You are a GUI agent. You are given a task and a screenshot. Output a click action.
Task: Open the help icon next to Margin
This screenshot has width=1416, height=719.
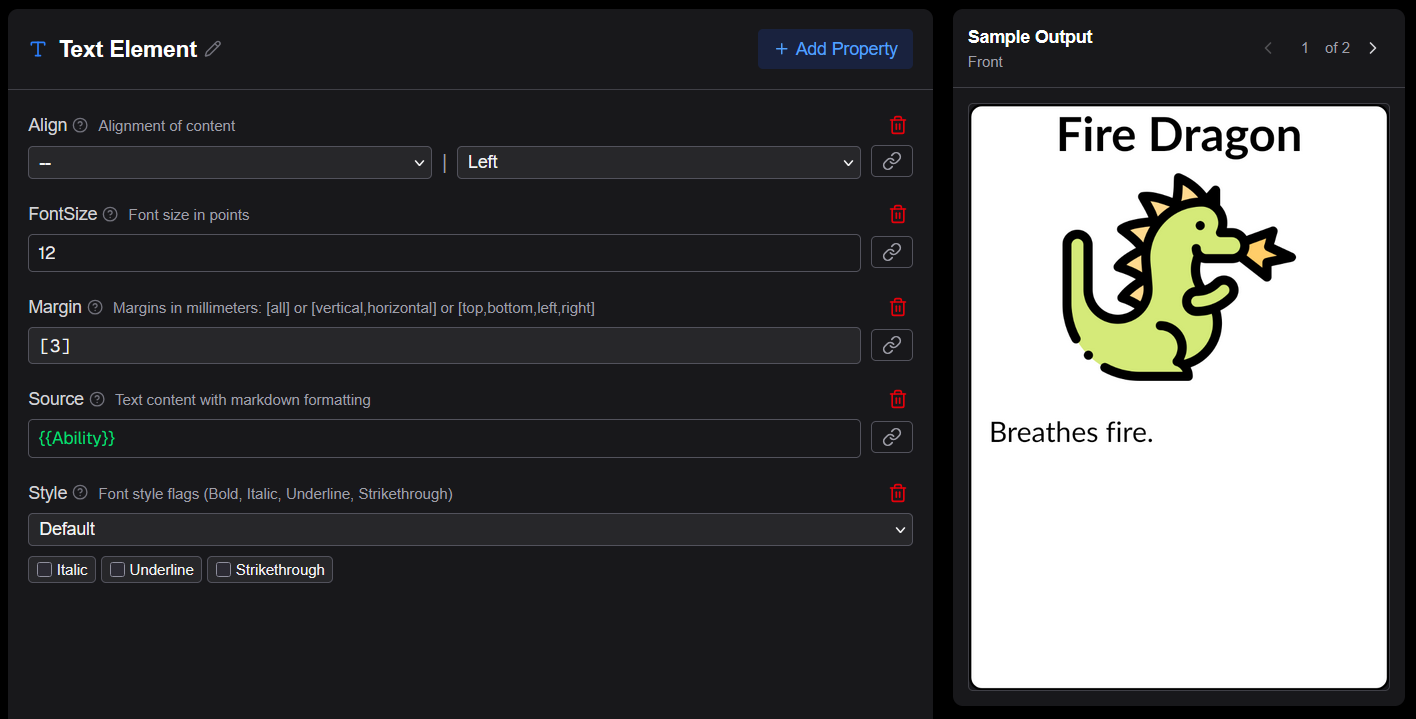[x=95, y=307]
